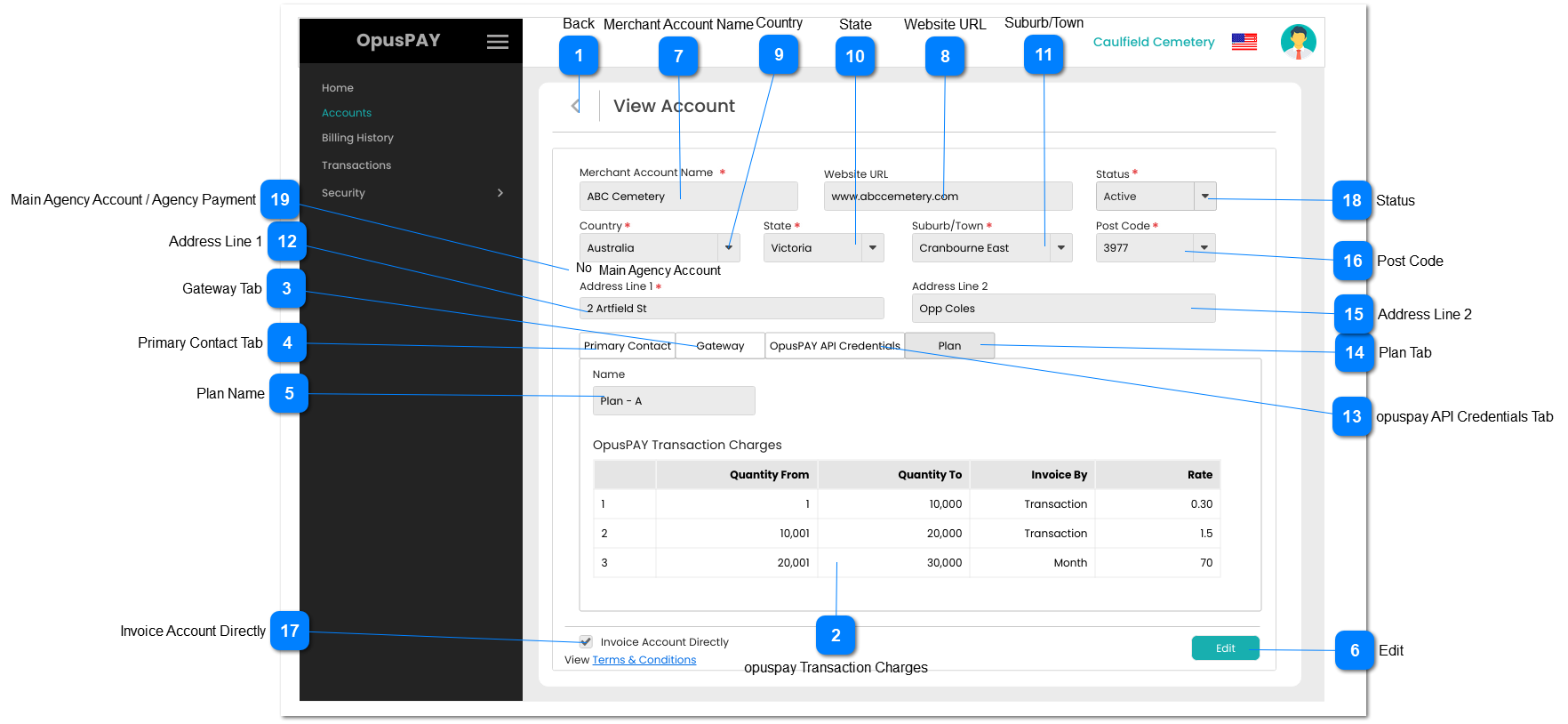Open the State dropdown arrow
Viewport: 1568px width, 724px height.
tap(873, 248)
